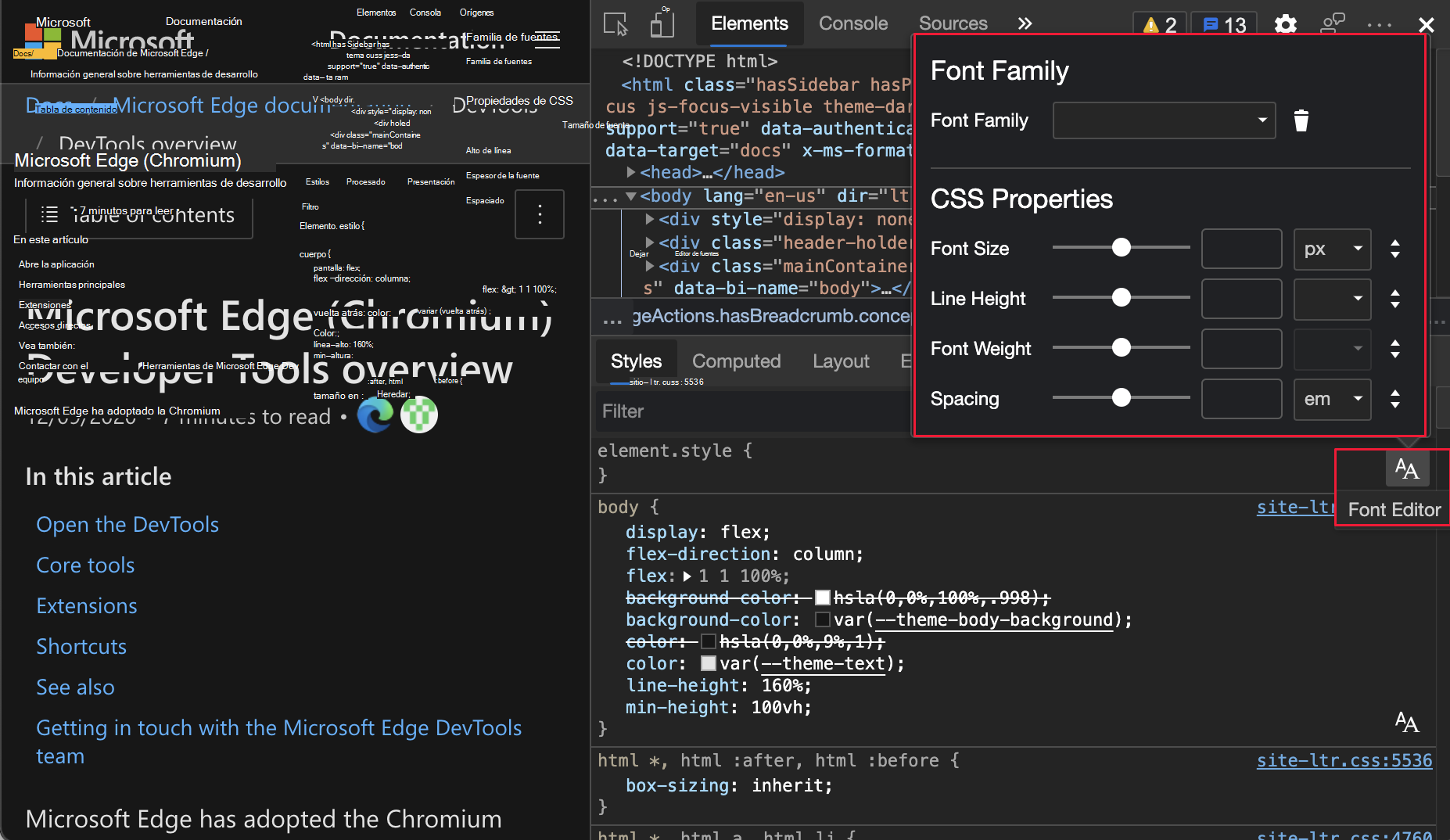Switch to the Elements tab
The height and width of the screenshot is (840, 1450).
click(x=749, y=23)
